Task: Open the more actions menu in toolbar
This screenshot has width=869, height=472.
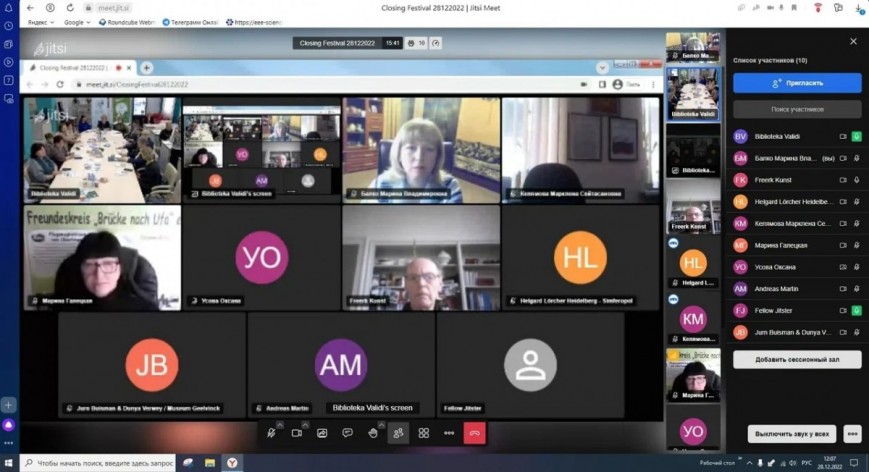Action: tap(449, 433)
